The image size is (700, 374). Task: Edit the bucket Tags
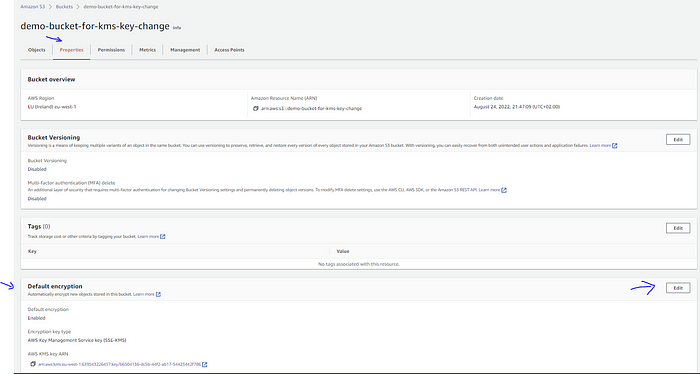(678, 228)
